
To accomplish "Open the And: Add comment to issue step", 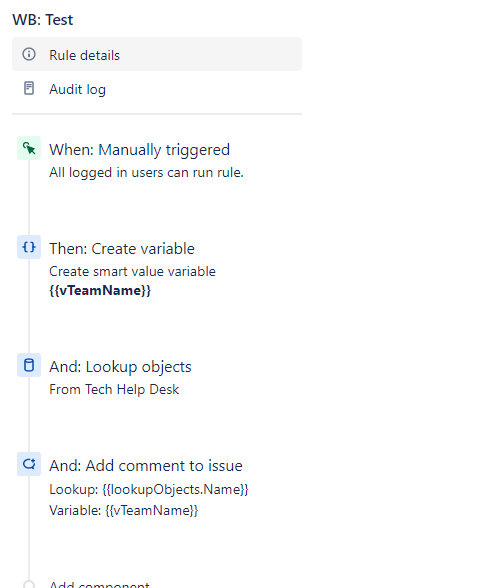I will [x=146, y=466].
